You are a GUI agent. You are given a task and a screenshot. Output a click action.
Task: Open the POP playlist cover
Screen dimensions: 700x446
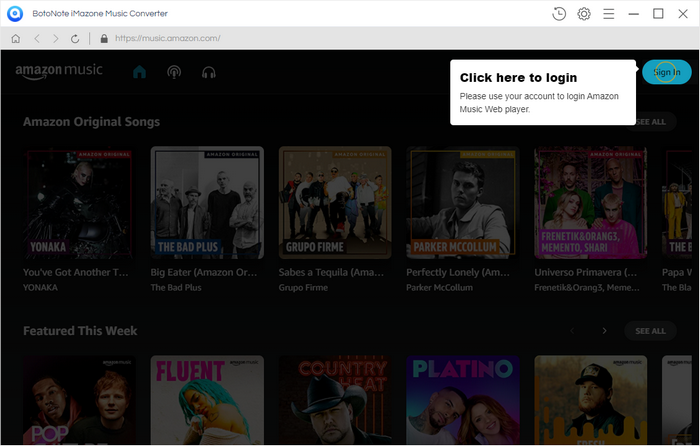(79, 400)
